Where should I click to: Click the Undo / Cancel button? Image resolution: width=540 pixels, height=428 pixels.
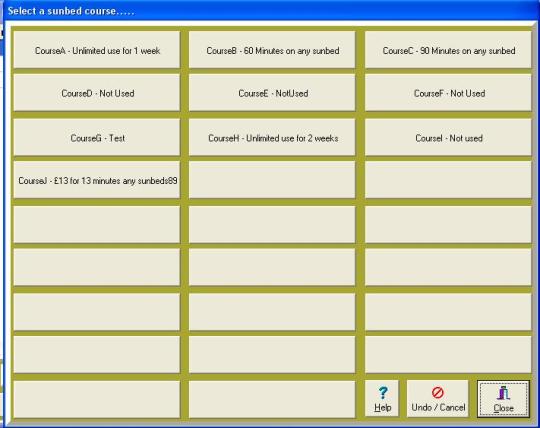[x=438, y=399]
